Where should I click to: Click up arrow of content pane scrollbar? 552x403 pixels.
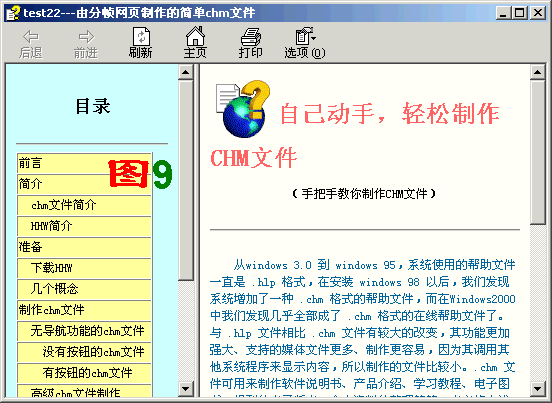point(537,73)
